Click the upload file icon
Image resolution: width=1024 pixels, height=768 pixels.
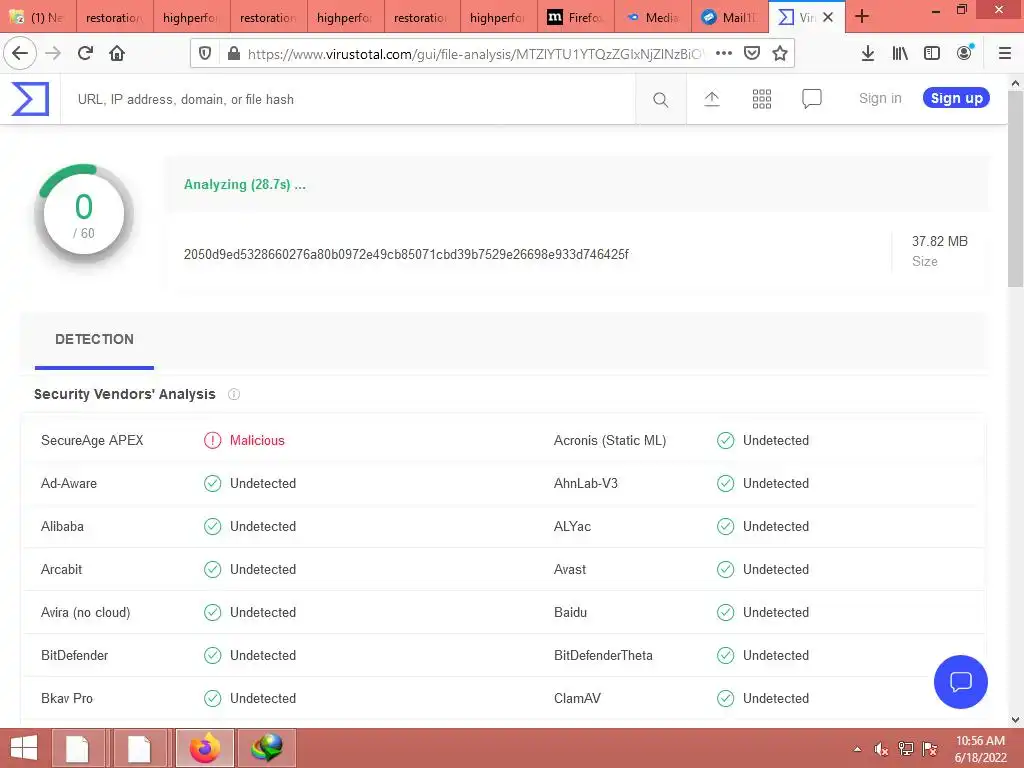click(x=711, y=99)
